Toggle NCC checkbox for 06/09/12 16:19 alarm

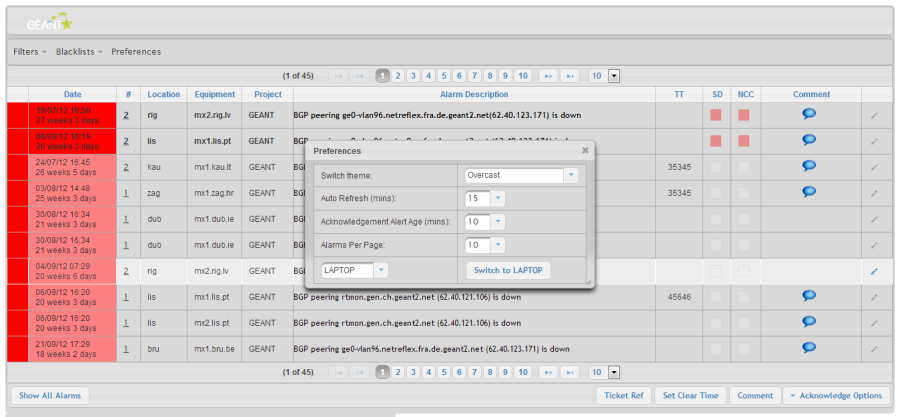coord(744,141)
